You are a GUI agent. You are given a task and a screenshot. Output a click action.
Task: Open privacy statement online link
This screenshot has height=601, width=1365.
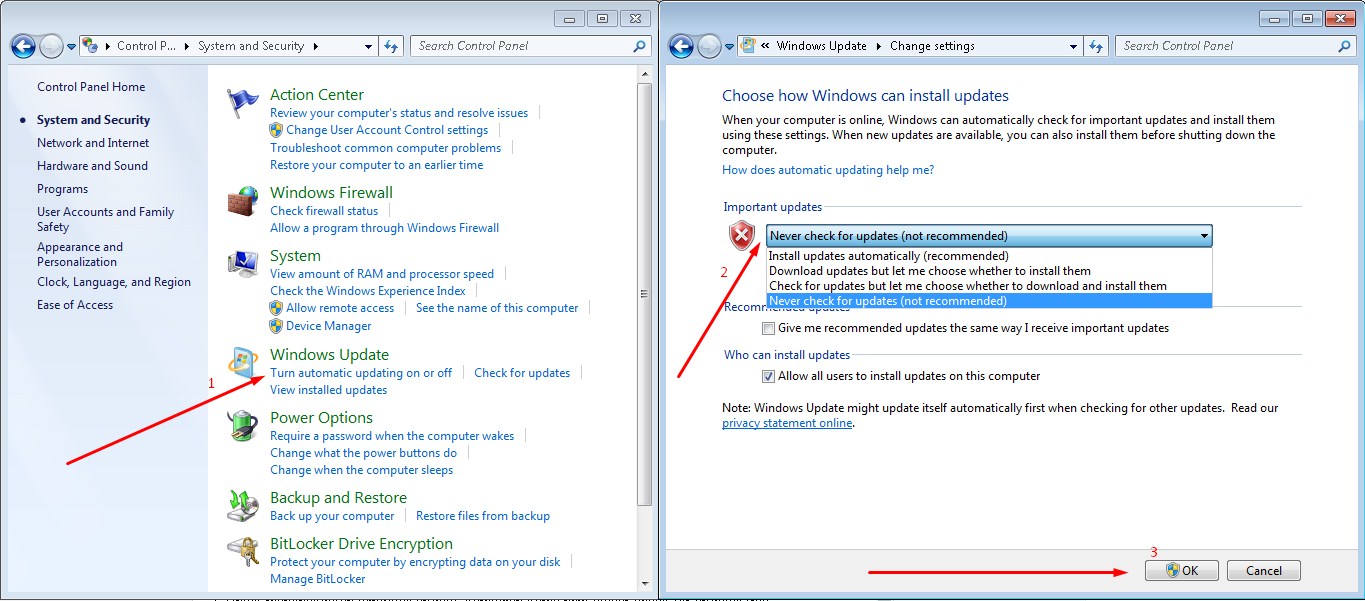[787, 423]
